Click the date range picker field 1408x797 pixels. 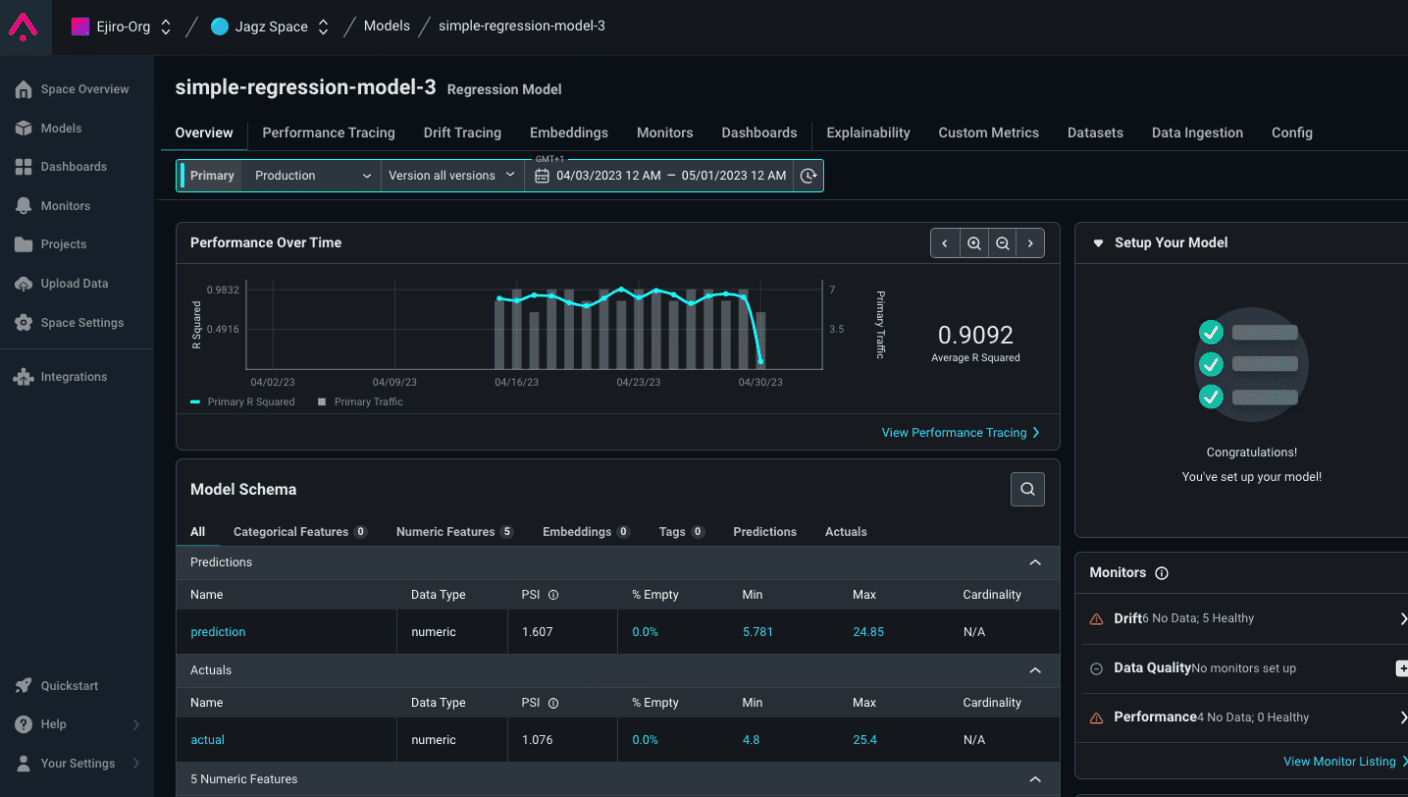(x=660, y=176)
